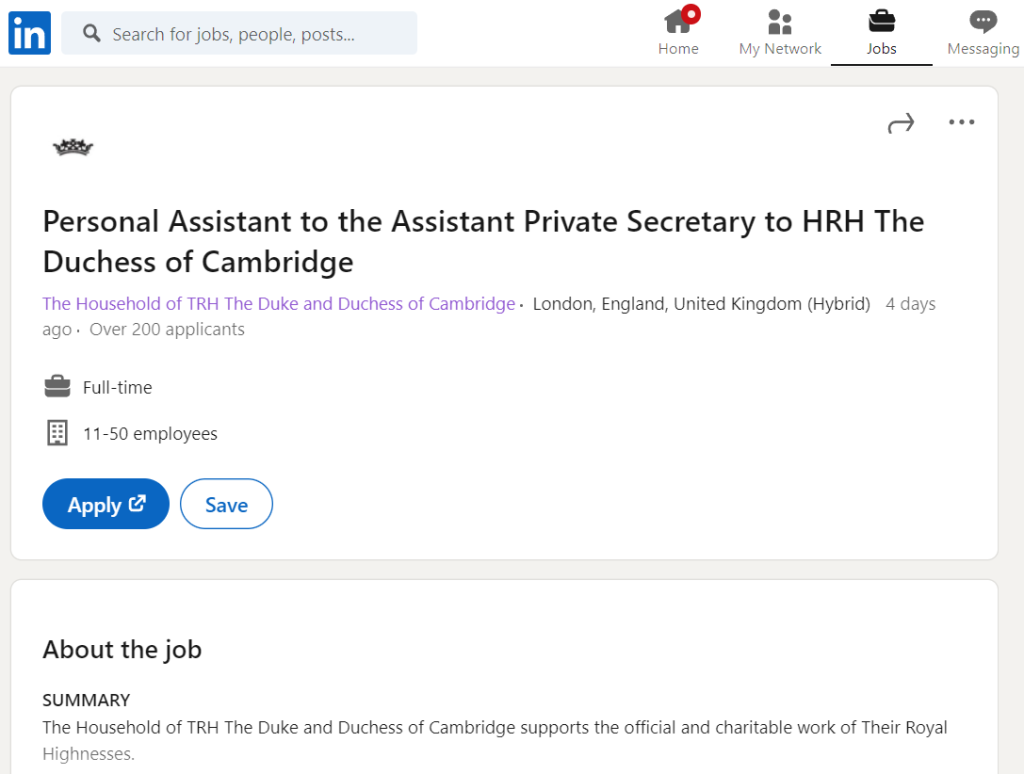
Task: Click the 11-50 employees building icon
Action: tap(57, 432)
